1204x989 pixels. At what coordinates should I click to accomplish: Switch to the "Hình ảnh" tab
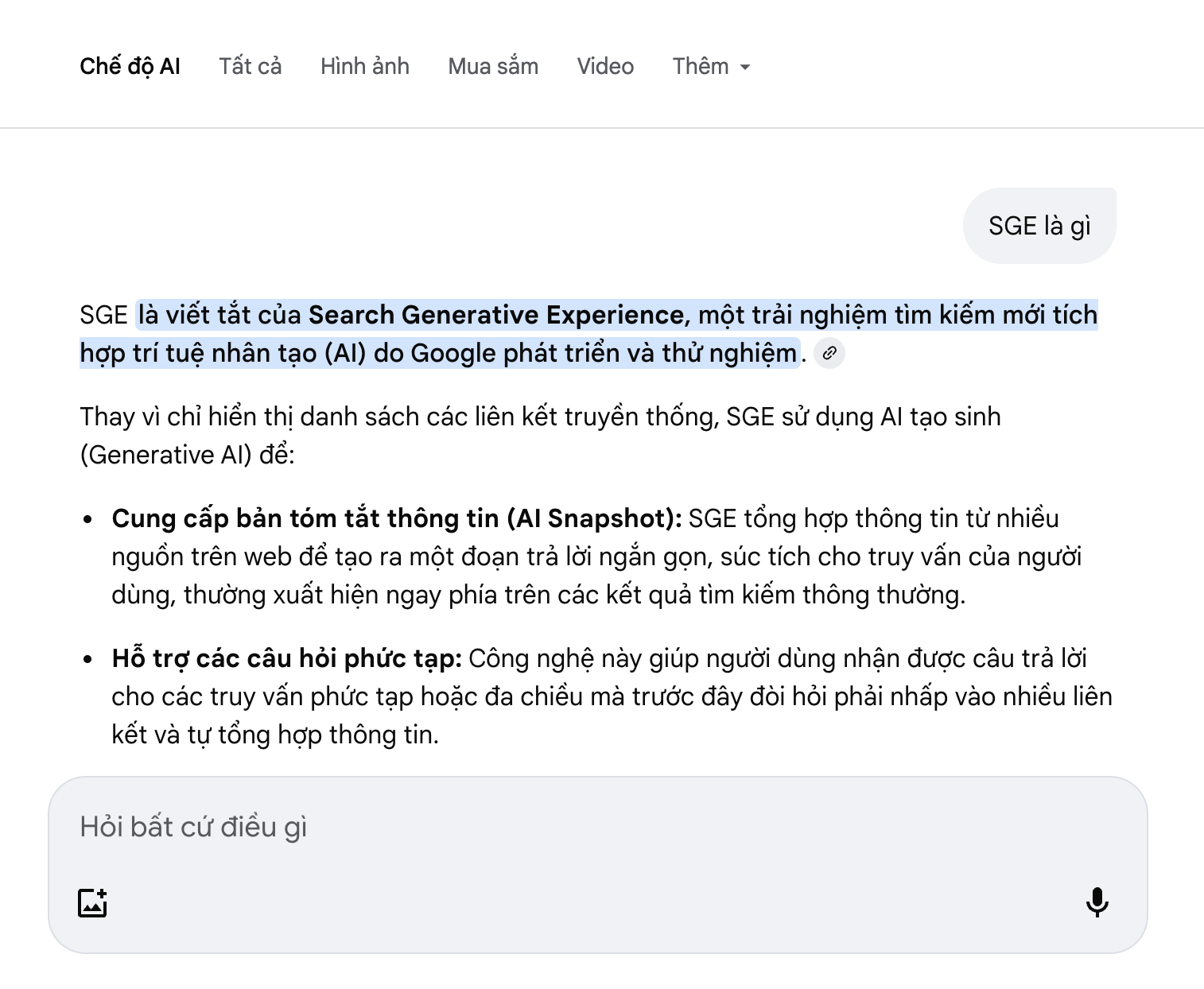(365, 67)
